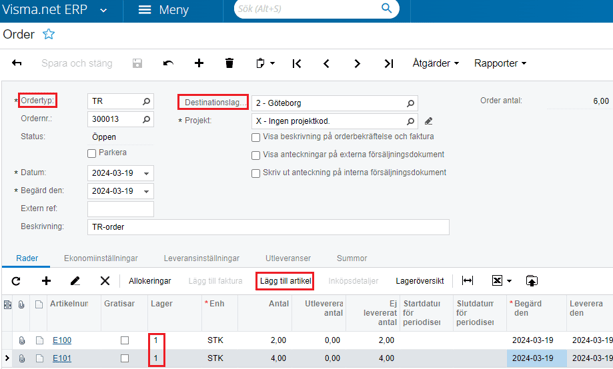The width and height of the screenshot is (613, 369).
Task: Open attachment icon for row E100
Action: 22,340
